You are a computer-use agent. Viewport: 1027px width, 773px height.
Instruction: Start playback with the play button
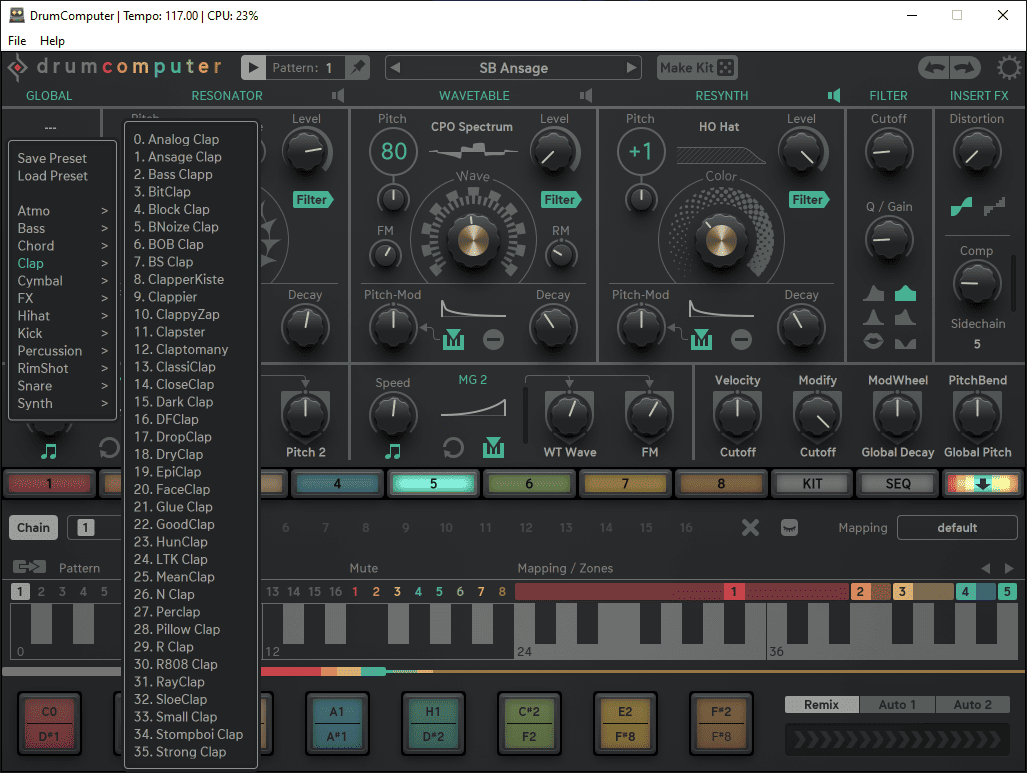[x=253, y=67]
